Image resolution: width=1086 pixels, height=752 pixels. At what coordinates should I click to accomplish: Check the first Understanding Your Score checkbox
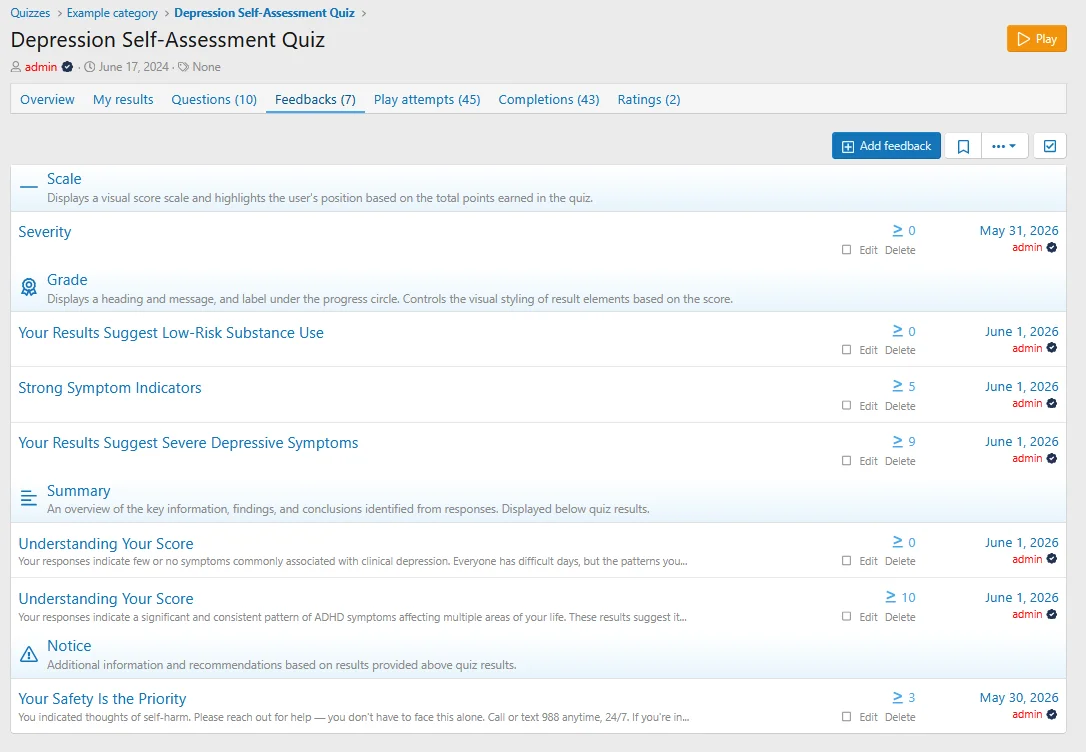pyautogui.click(x=846, y=561)
